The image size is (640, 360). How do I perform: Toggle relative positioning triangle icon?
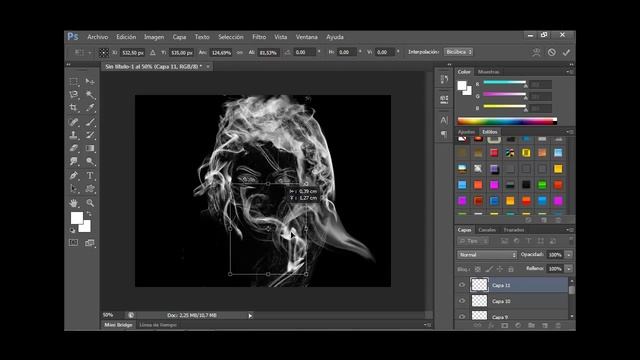[x=152, y=53]
